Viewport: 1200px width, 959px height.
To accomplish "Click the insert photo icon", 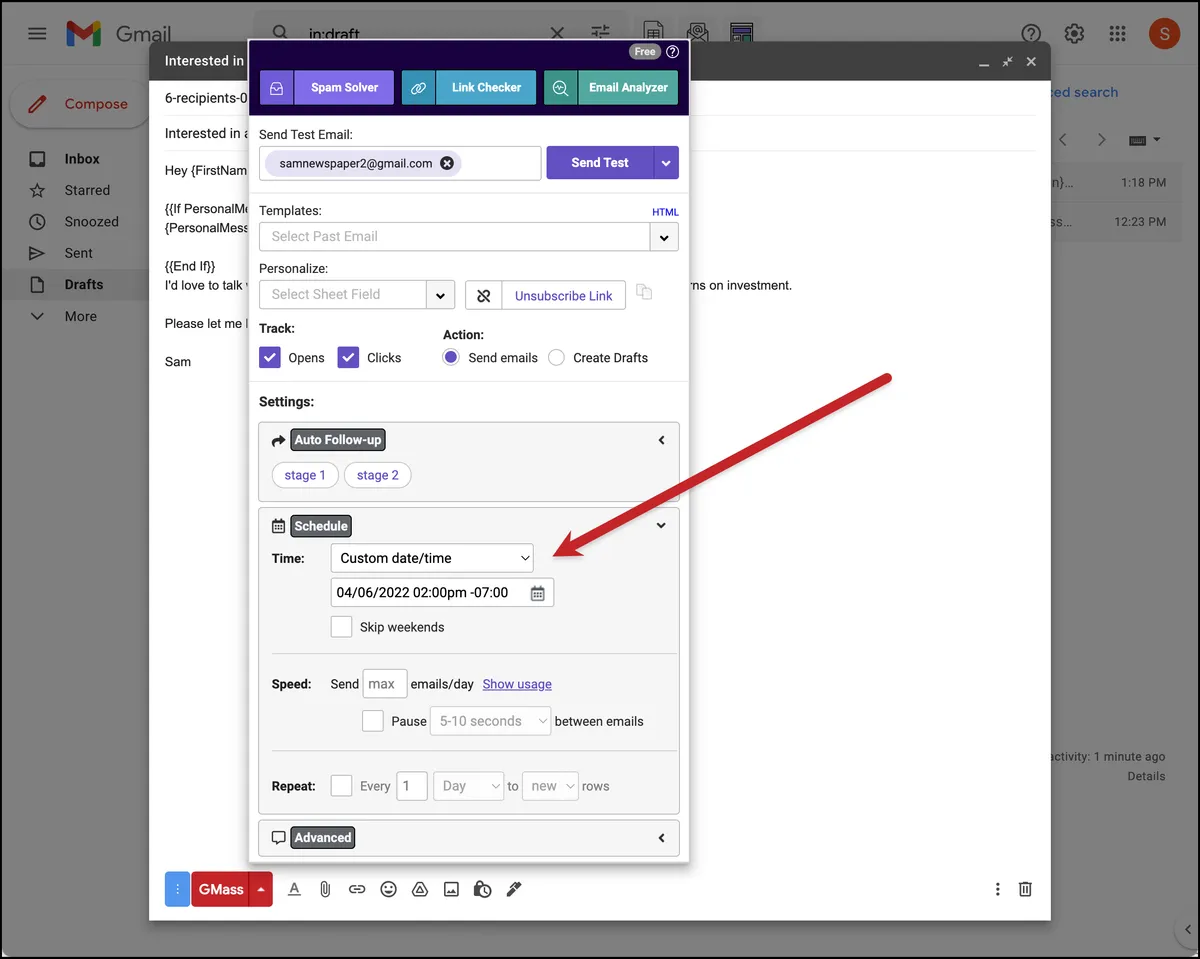I will [451, 889].
